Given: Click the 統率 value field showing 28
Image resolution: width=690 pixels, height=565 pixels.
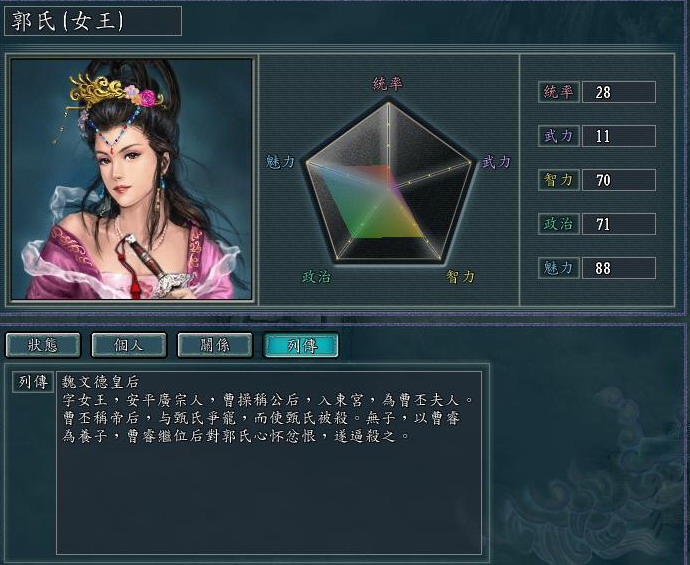Looking at the screenshot, I should click(x=619, y=92).
